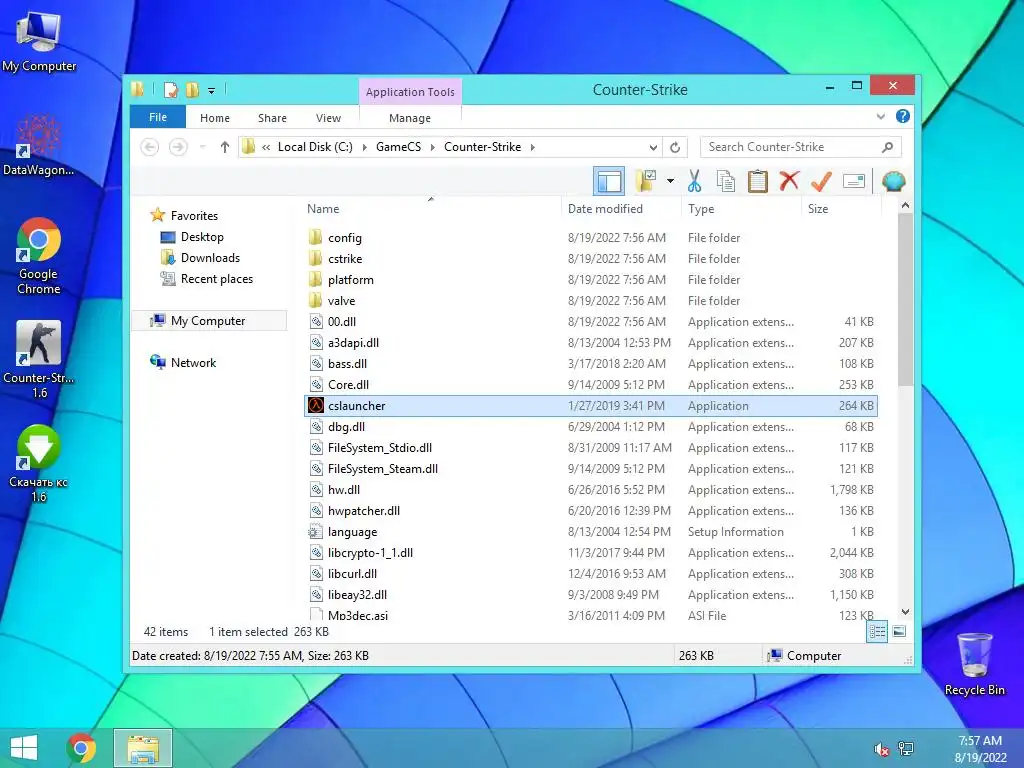Expand the breadcrumb overflow chevron
This screenshot has height=768, width=1024.
pos(266,147)
